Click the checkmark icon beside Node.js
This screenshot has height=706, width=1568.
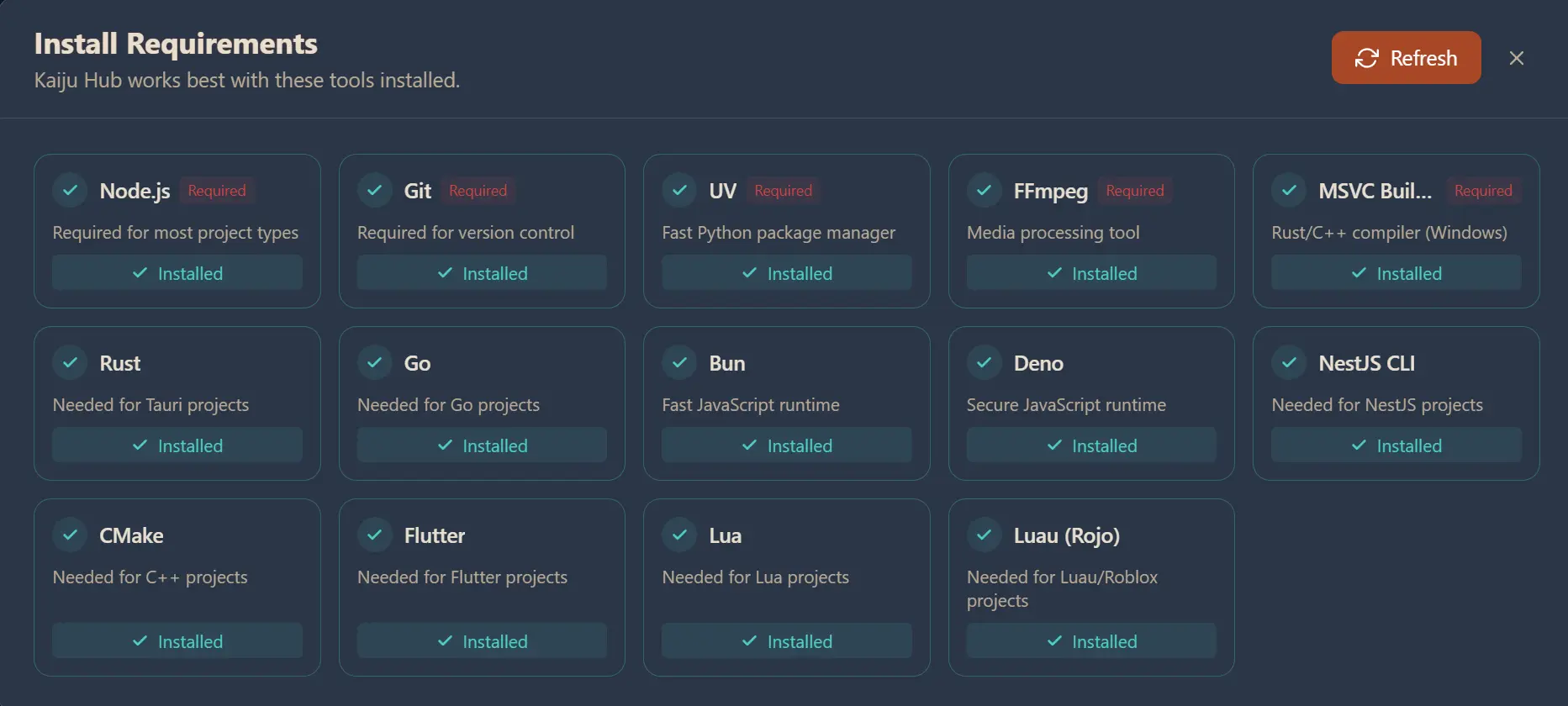click(x=71, y=191)
